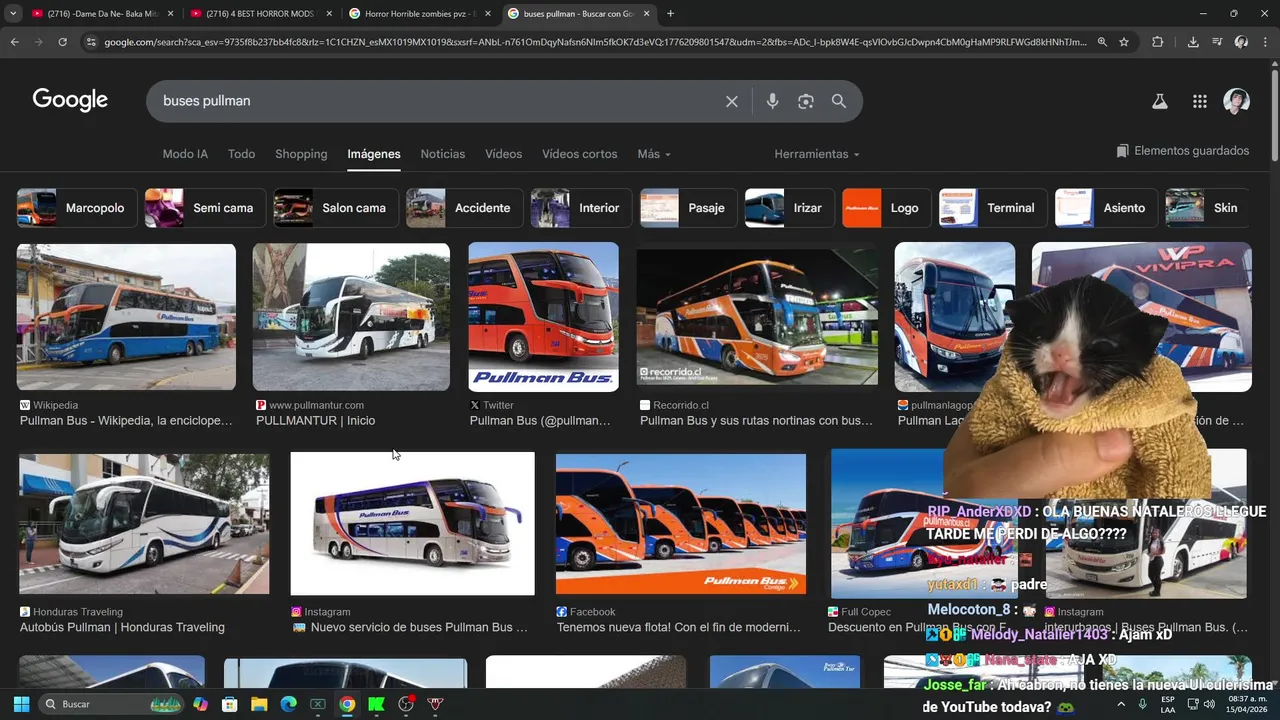Go to the Google logo homepage
The width and height of the screenshot is (1280, 720).
click(70, 100)
